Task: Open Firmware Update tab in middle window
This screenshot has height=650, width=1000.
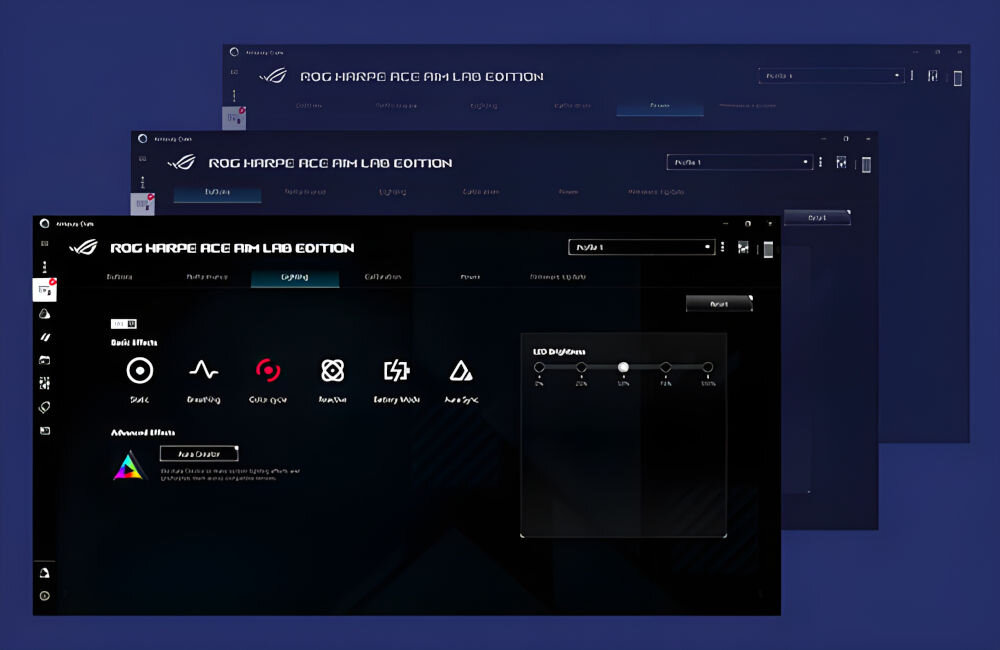Action: 656,191
